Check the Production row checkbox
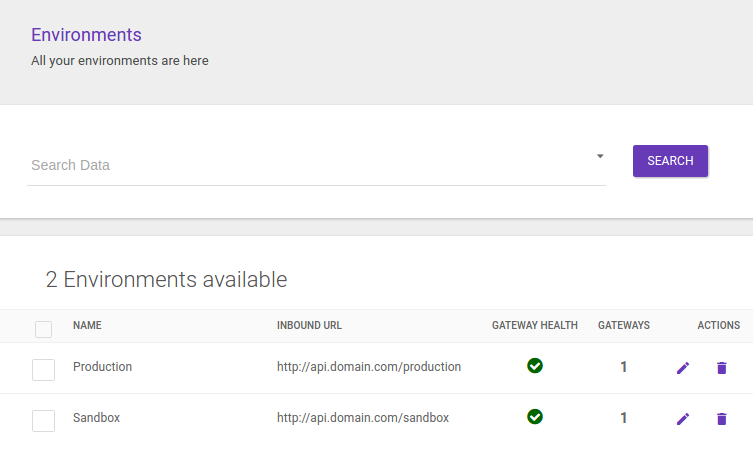The width and height of the screenshot is (753, 474). click(x=43, y=370)
